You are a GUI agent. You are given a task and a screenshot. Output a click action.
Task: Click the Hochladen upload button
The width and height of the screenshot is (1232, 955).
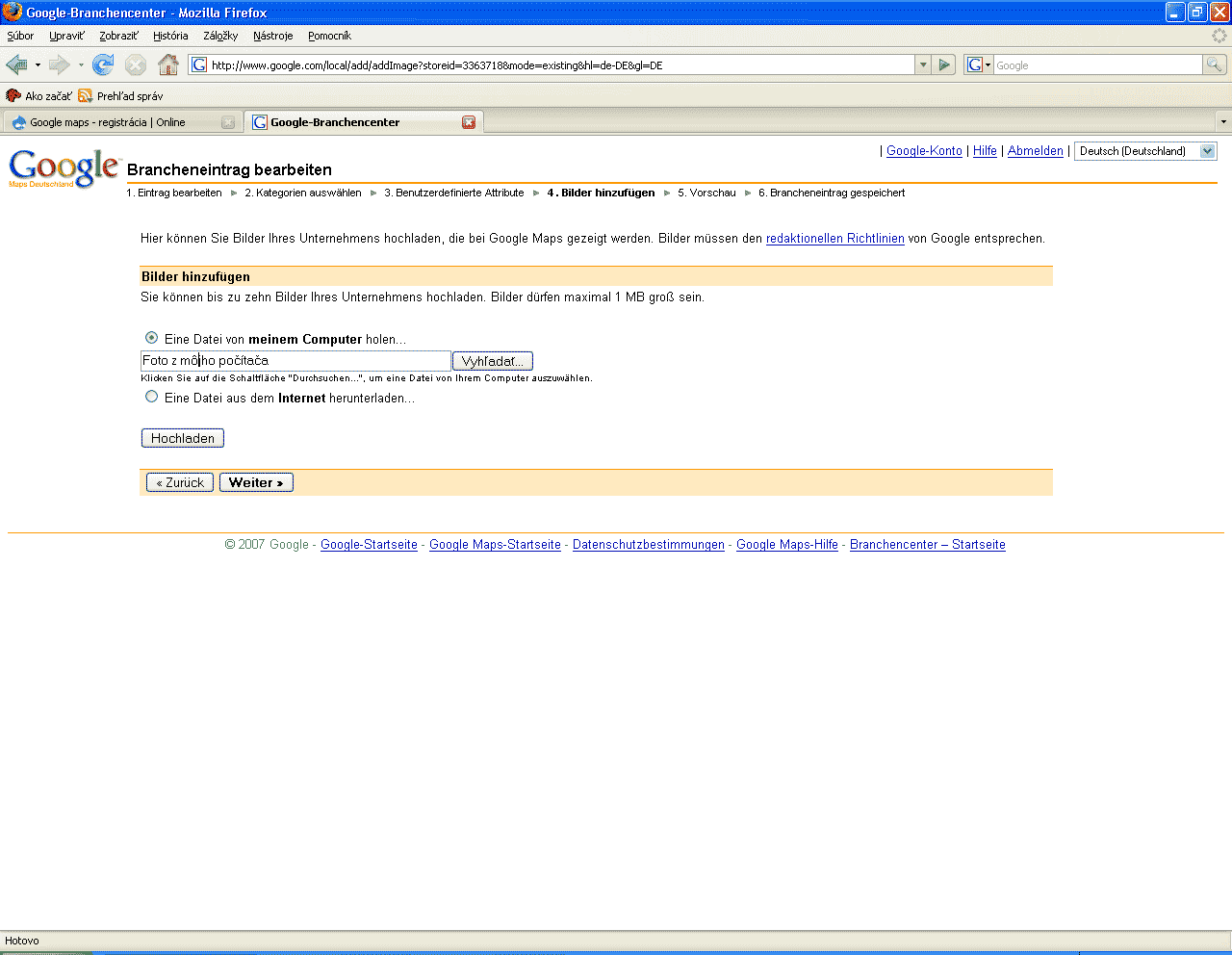click(183, 438)
